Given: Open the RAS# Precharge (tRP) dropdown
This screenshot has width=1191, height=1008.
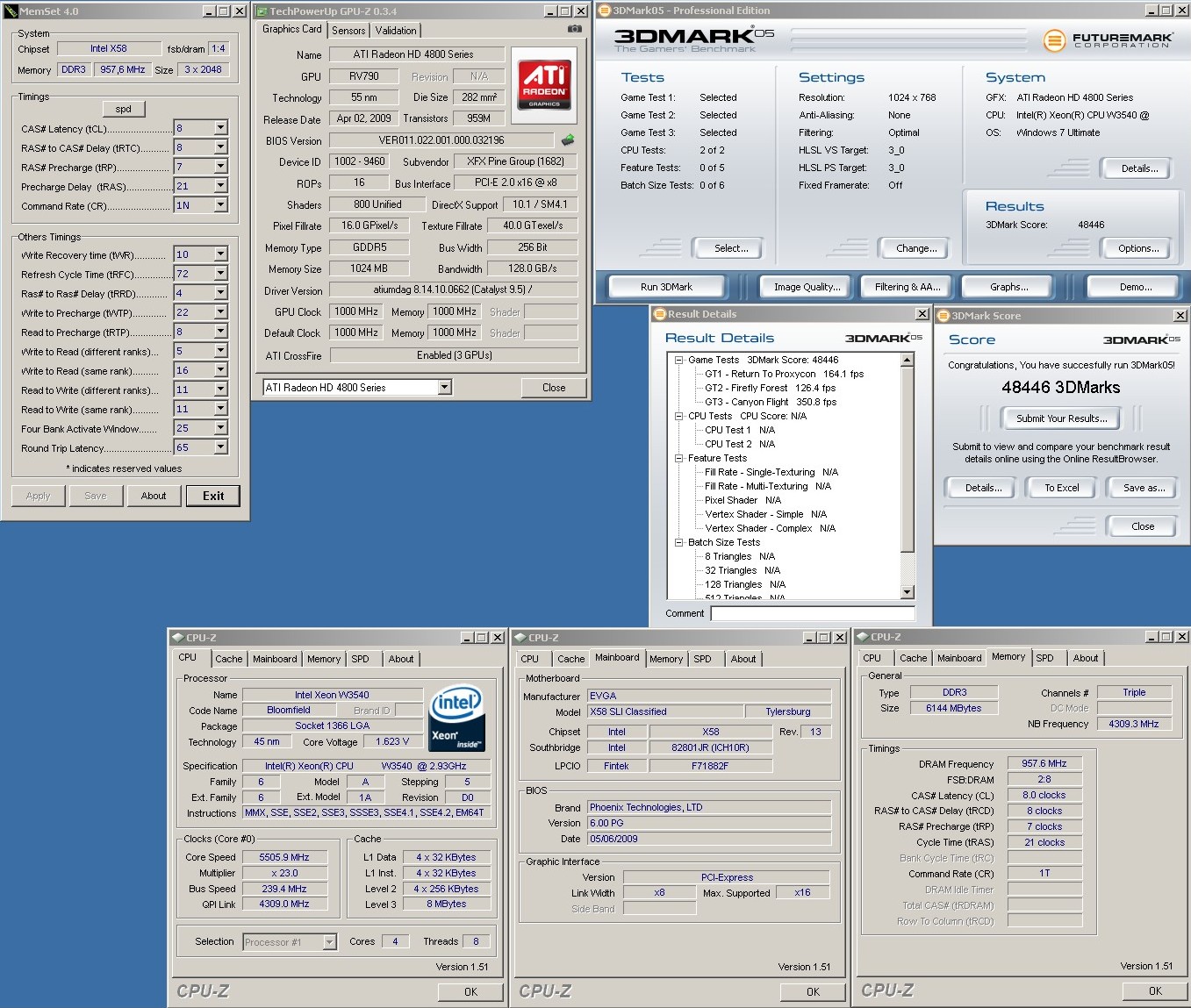Looking at the screenshot, I should 221,167.
